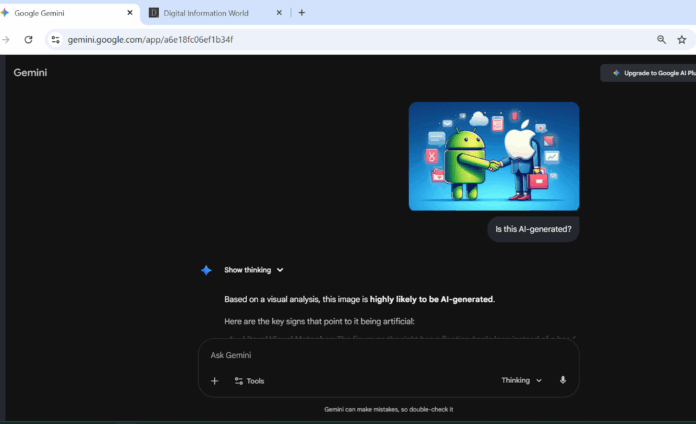
Task: Go forward in browser history
Action: tap(6, 40)
